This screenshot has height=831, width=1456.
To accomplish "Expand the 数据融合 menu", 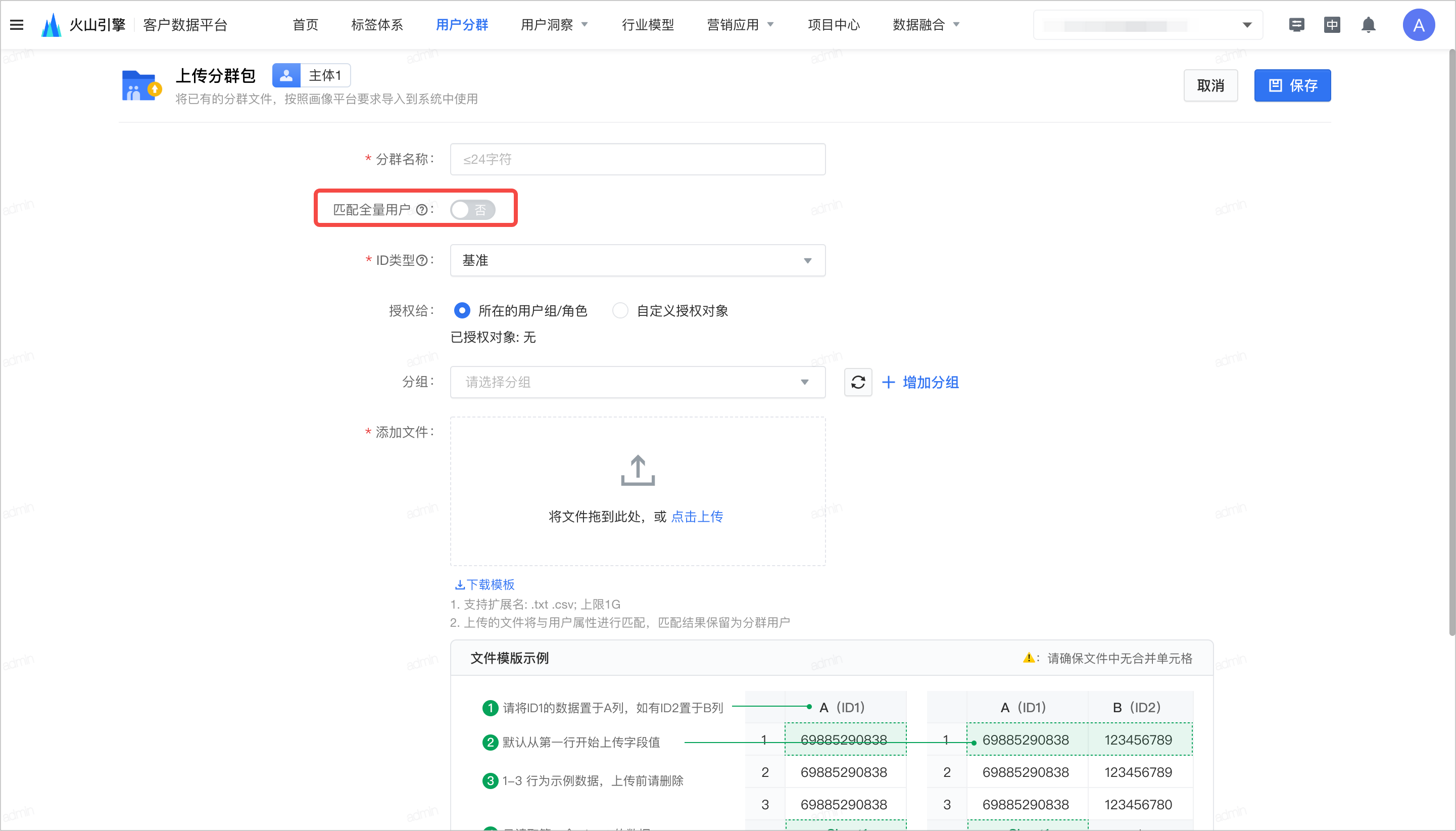I will coord(926,25).
